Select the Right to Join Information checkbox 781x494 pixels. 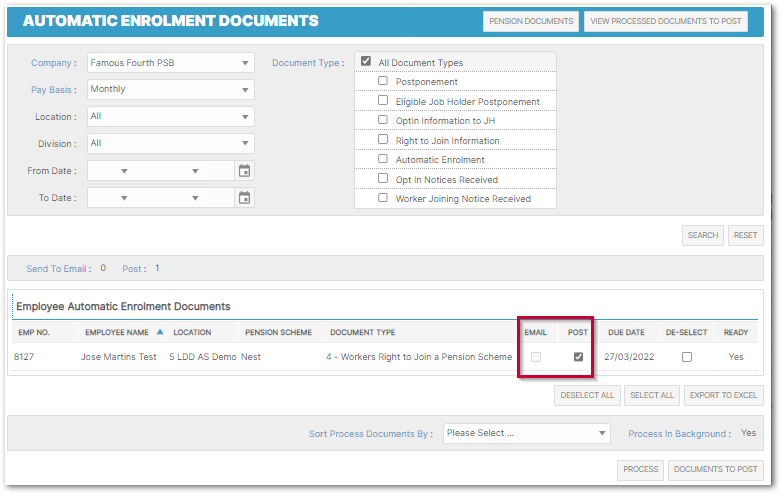pos(383,140)
